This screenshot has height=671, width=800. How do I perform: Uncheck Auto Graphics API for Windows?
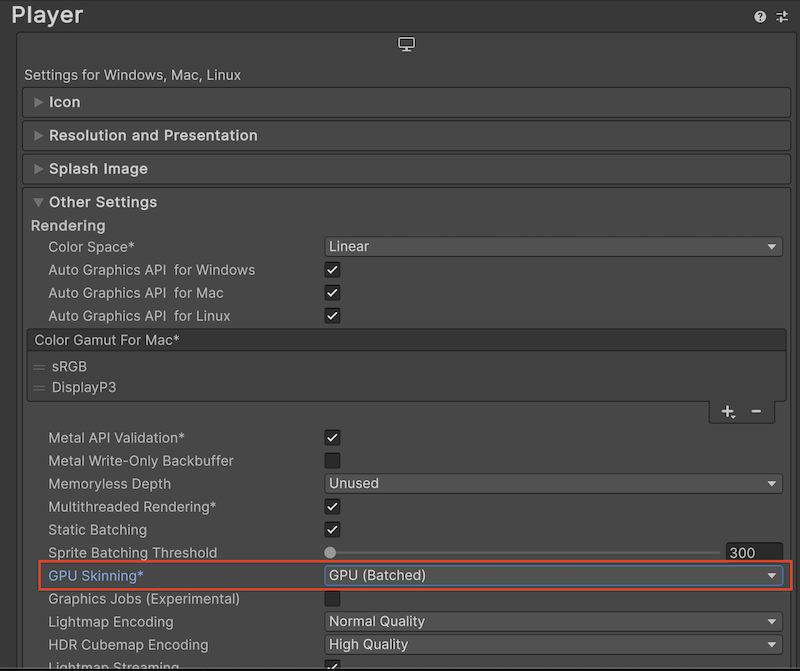(x=333, y=270)
